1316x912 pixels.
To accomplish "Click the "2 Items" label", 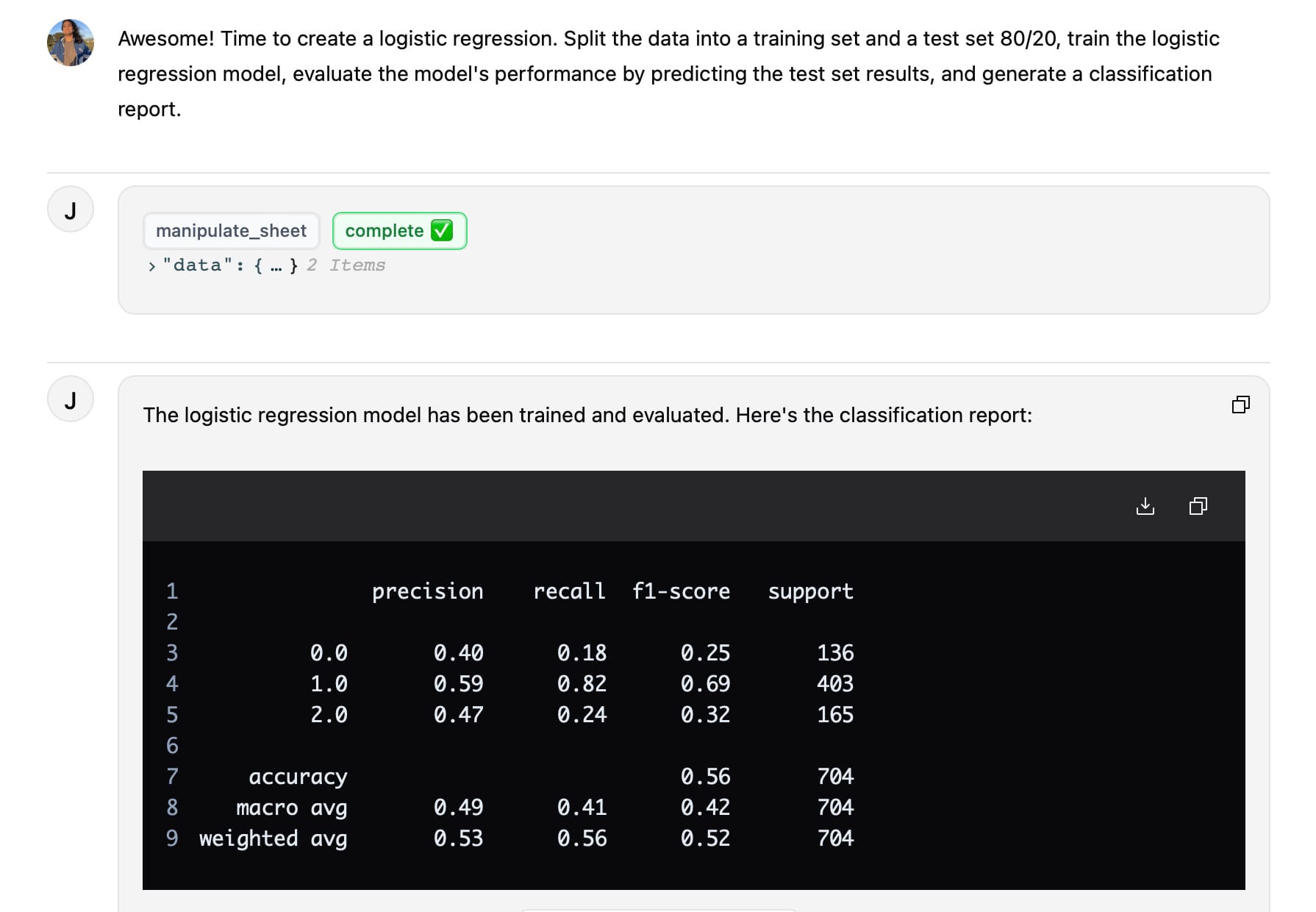I will point(346,265).
